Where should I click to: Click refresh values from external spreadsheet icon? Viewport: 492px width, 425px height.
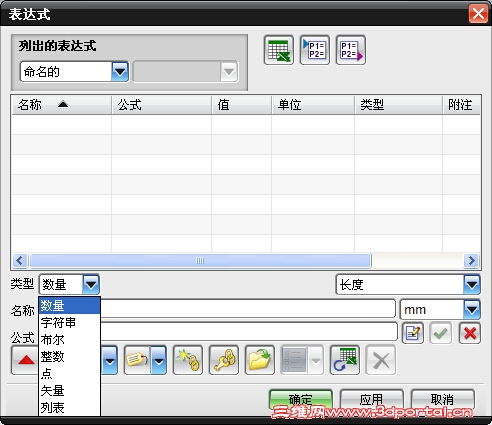tap(345, 360)
